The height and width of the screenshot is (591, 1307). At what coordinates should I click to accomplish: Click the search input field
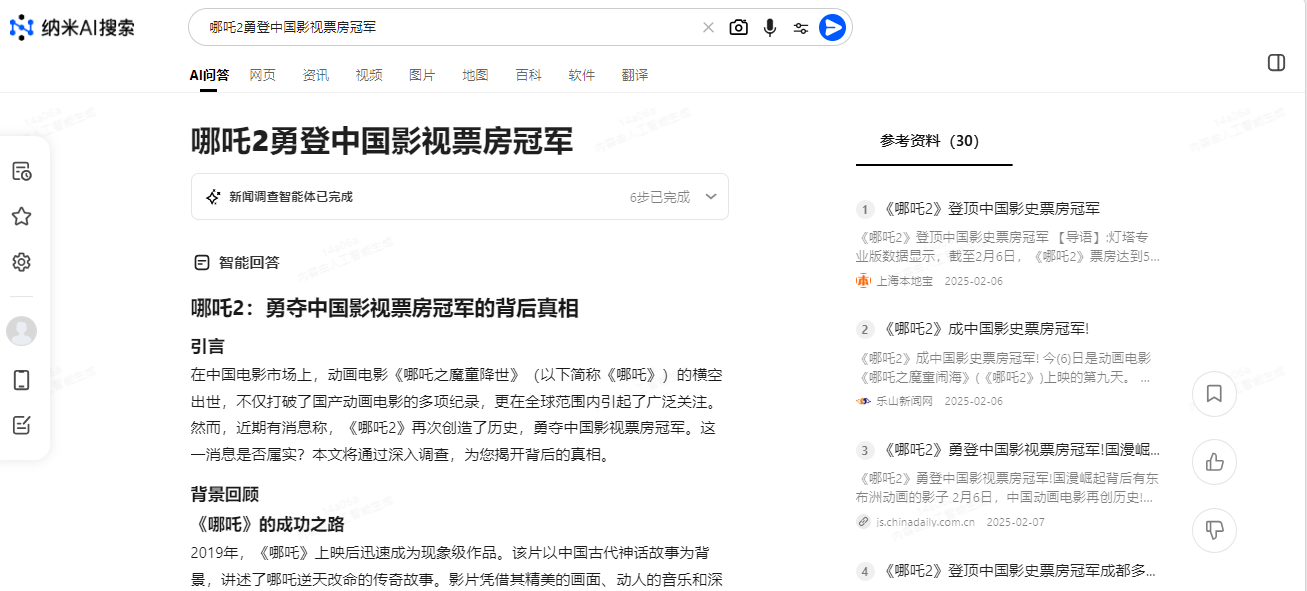click(x=450, y=28)
